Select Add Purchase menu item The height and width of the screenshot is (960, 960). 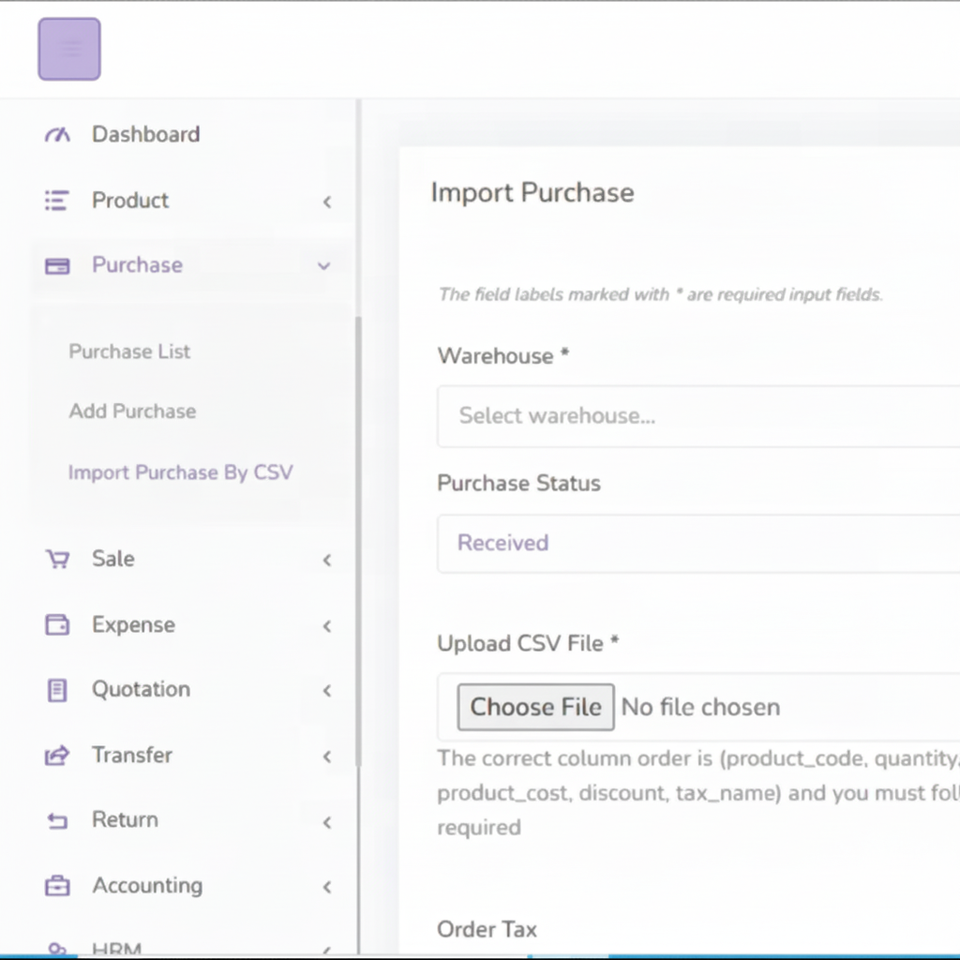coord(132,411)
